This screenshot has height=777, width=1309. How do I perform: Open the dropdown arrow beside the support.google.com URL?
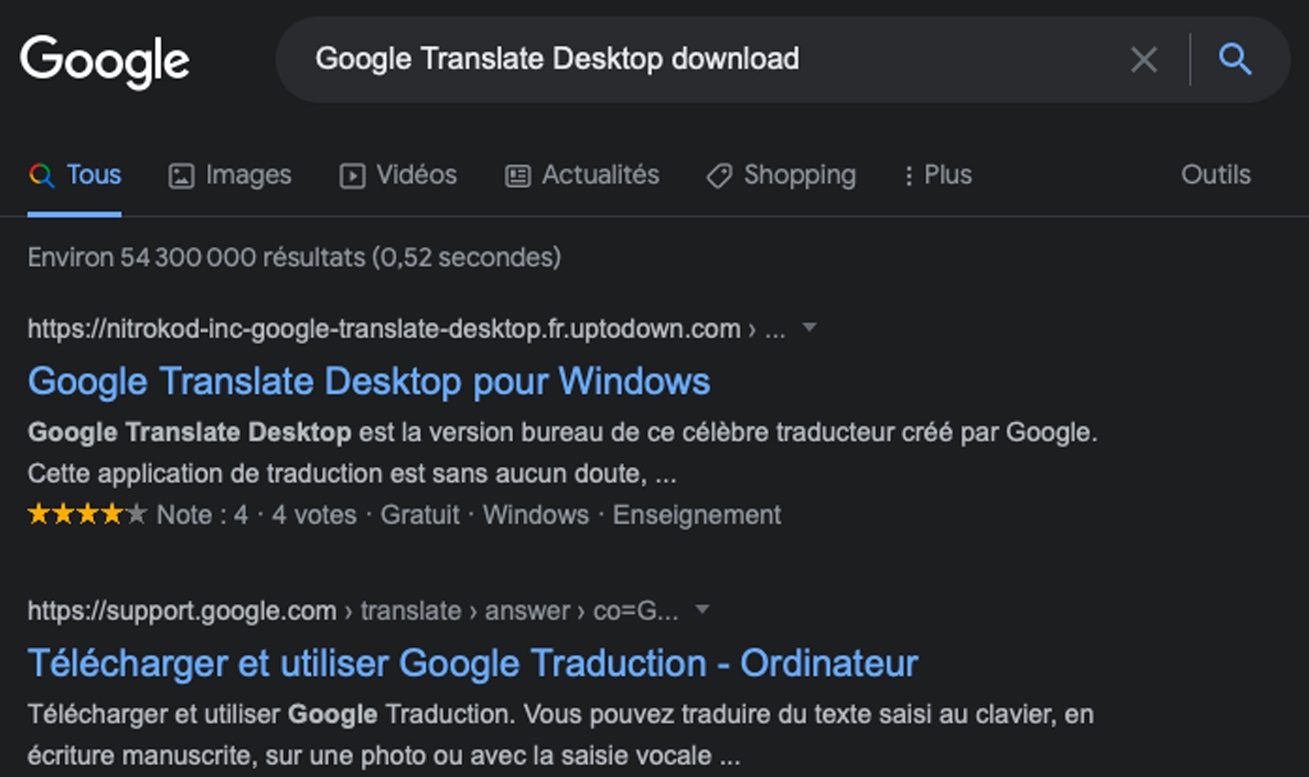click(702, 609)
